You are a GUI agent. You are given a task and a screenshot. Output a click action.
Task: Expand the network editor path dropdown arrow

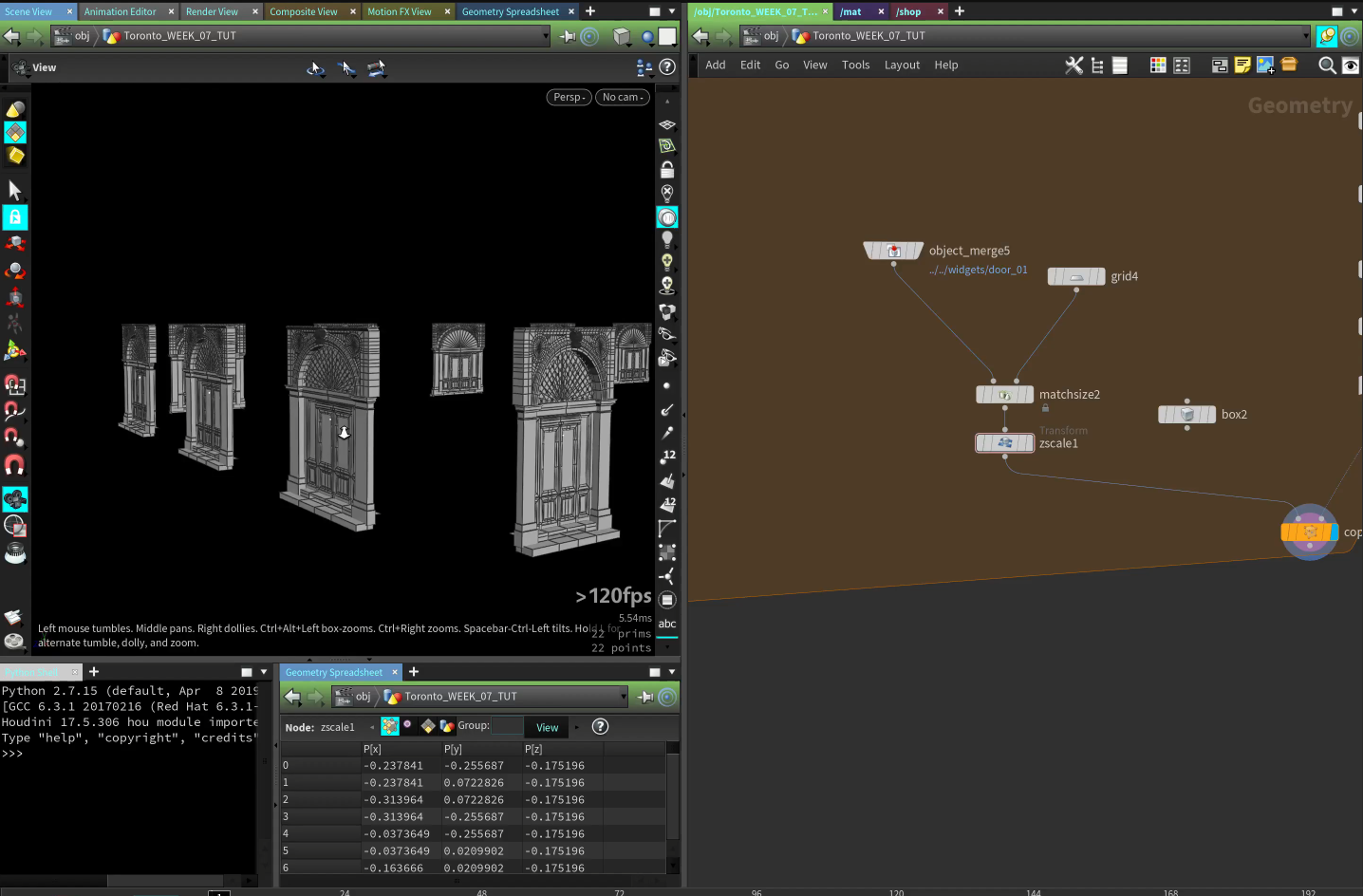coord(1306,36)
